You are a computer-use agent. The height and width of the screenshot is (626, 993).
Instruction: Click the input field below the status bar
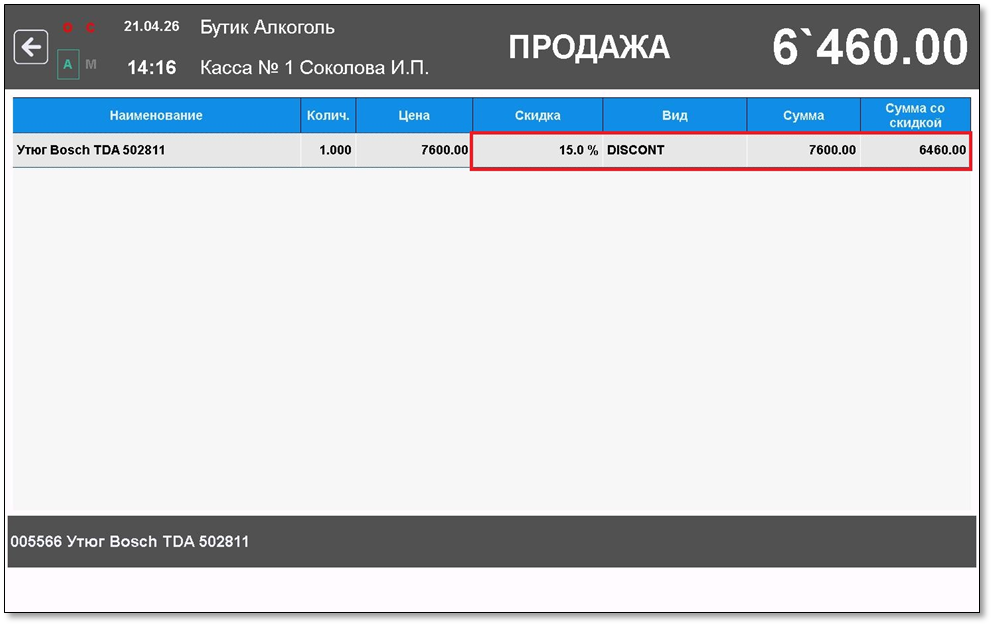click(x=491, y=589)
